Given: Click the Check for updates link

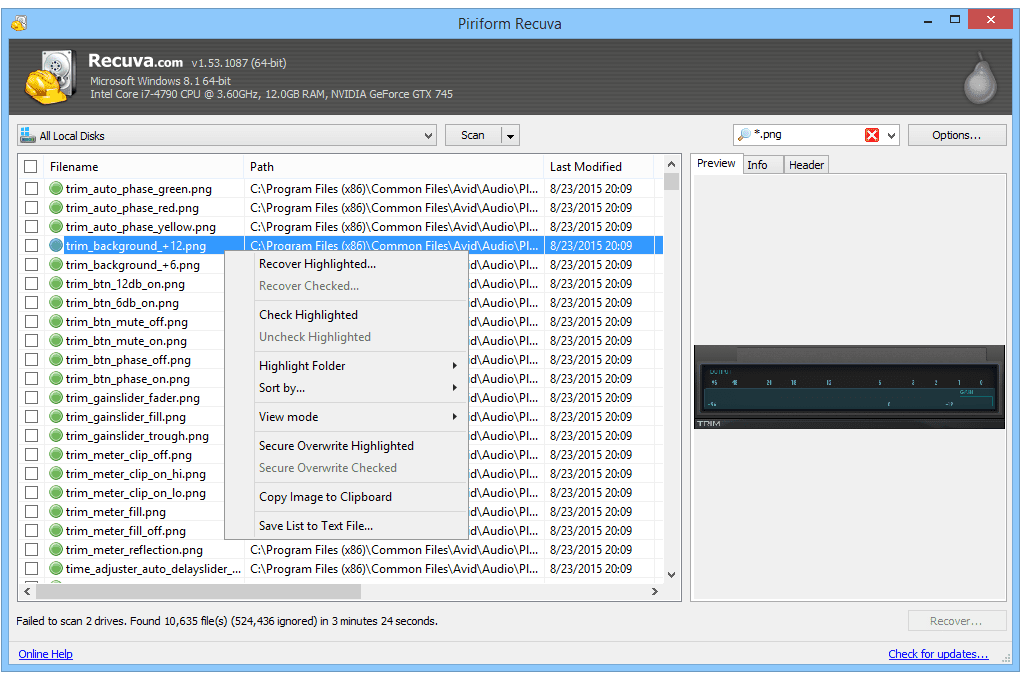Looking at the screenshot, I should (x=938, y=654).
